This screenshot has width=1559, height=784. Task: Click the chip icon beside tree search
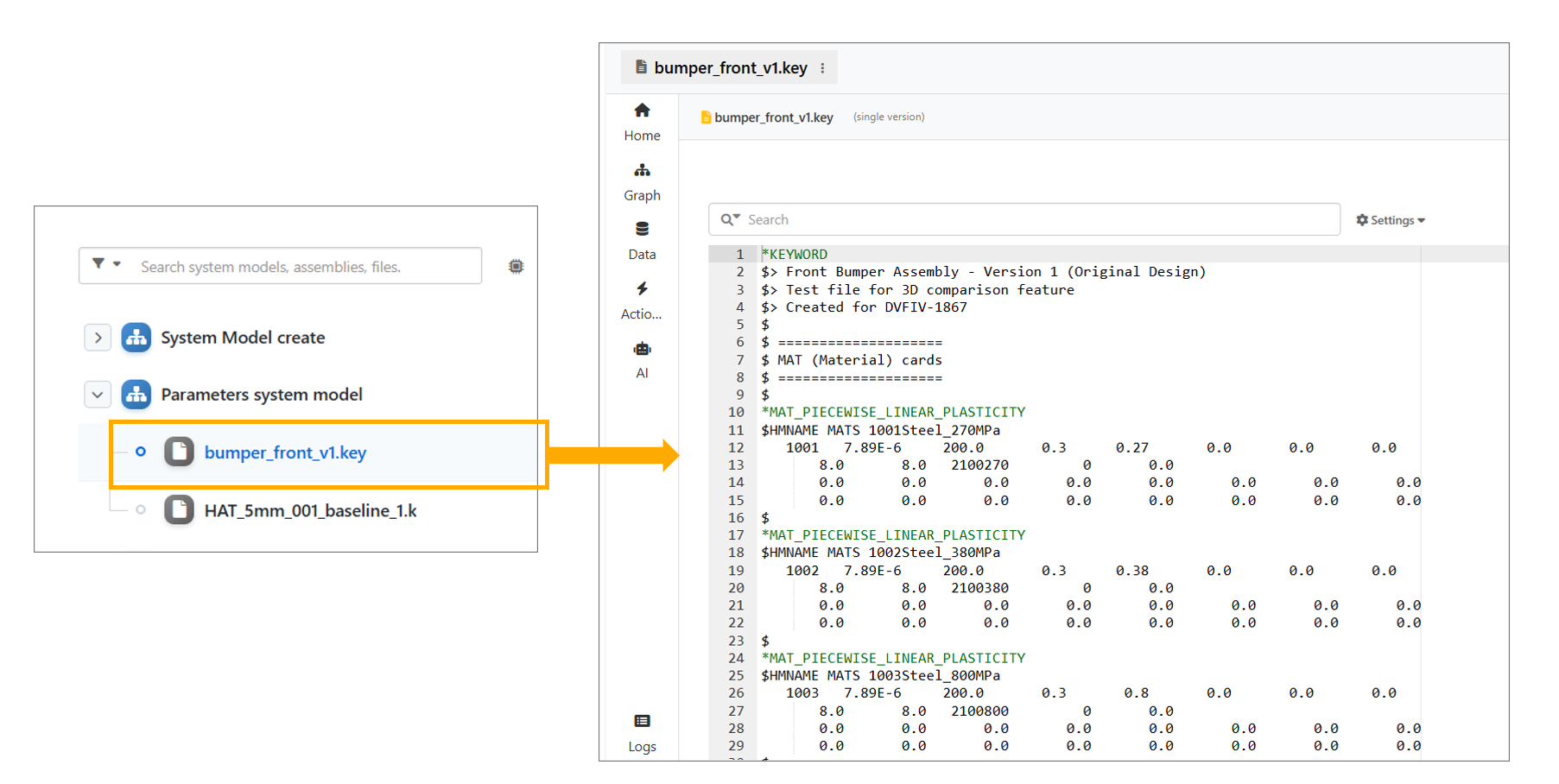click(x=516, y=267)
